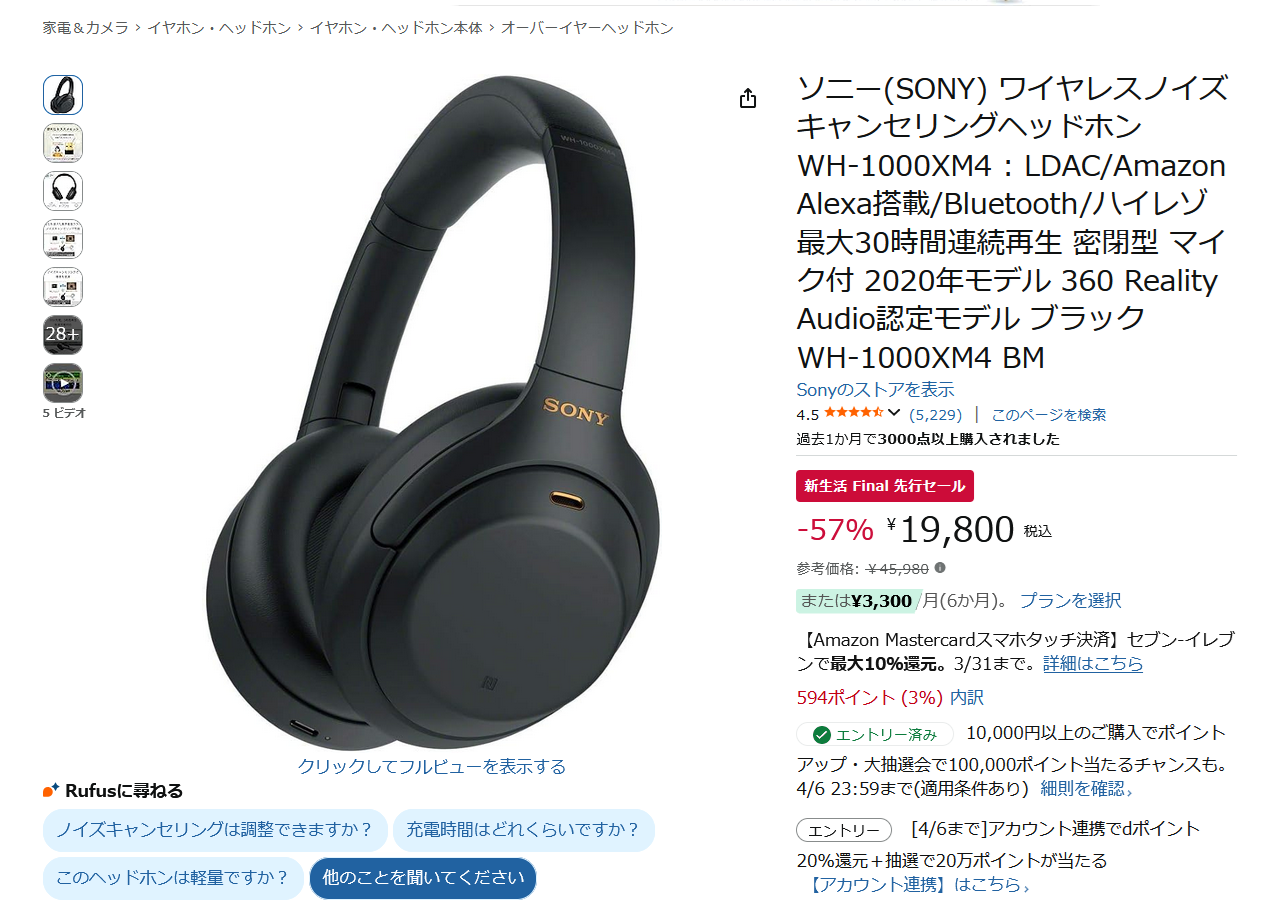Open the オーバーイヤーヘッドホン breadcrumb

(587, 28)
